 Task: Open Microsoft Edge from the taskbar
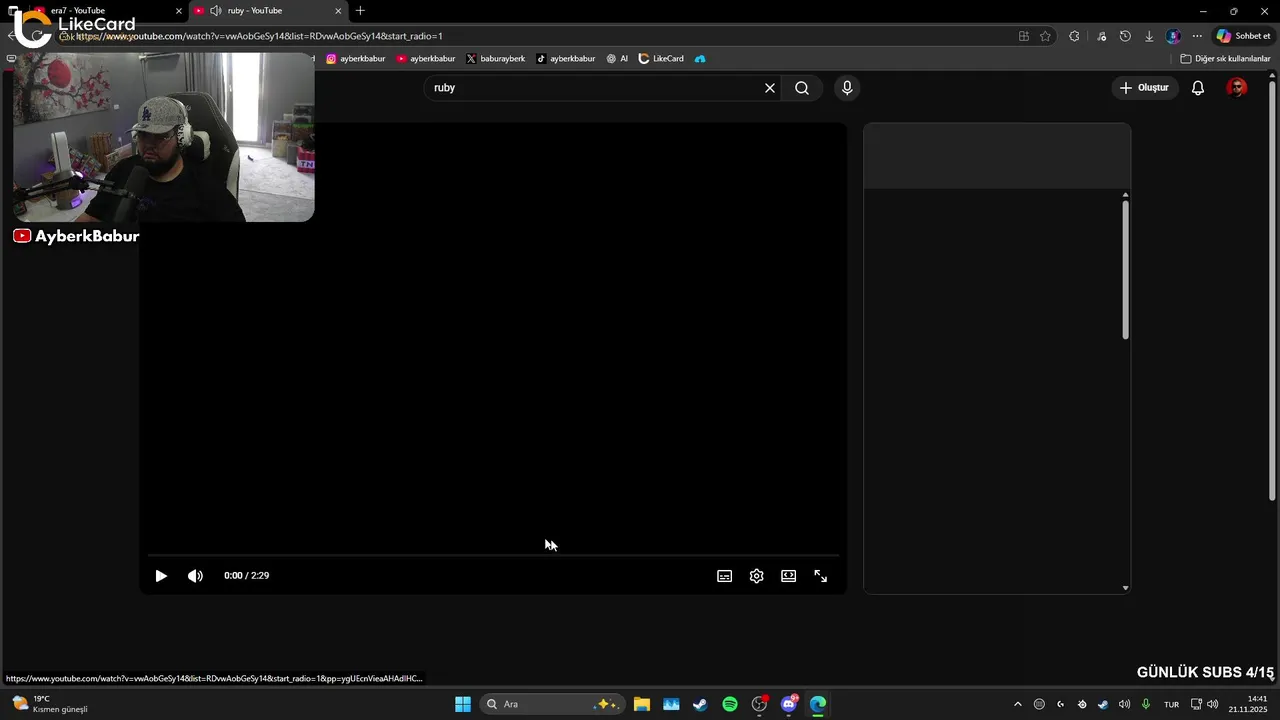818,704
